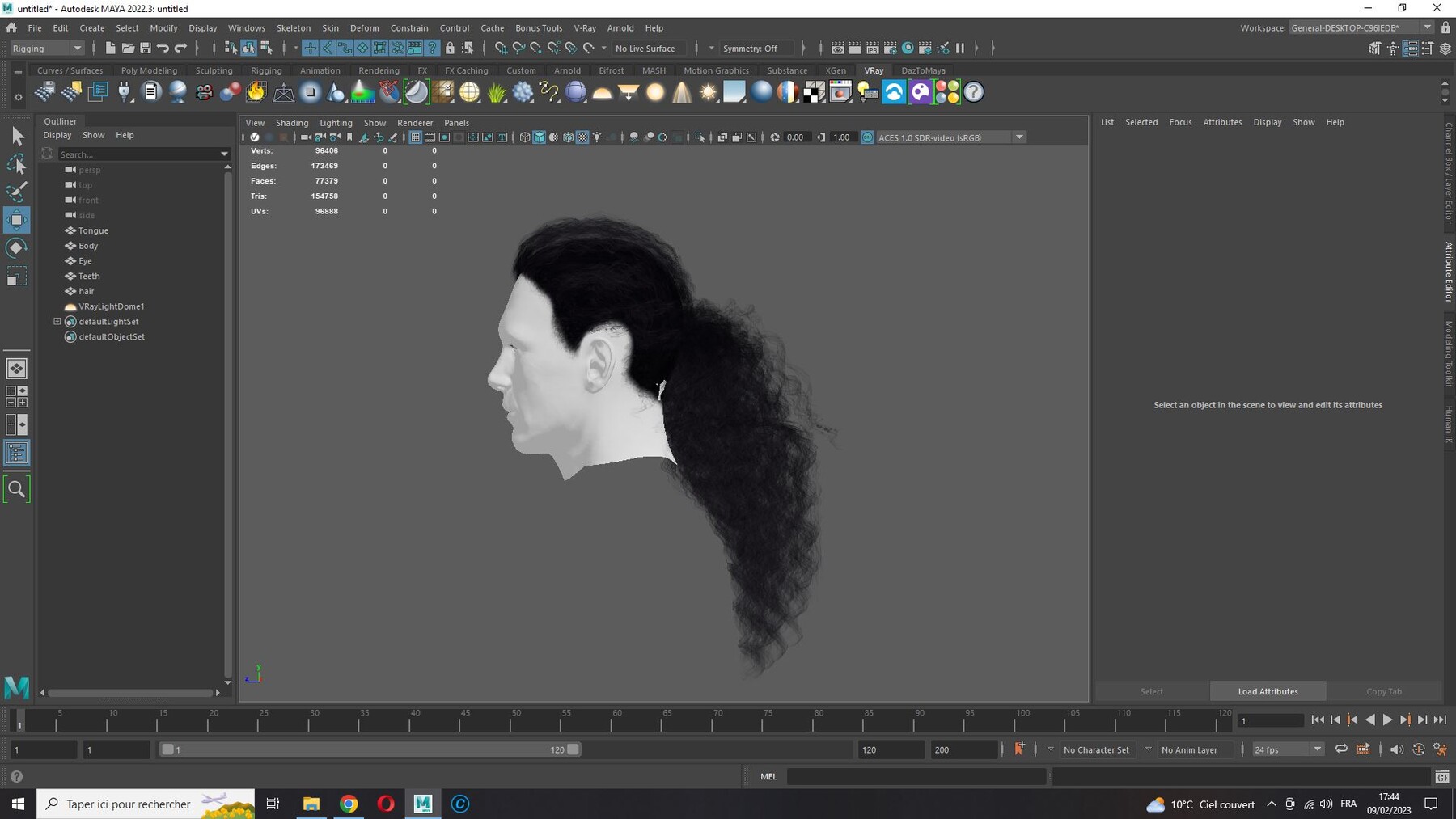The height and width of the screenshot is (819, 1456).
Task: Click the search magnifier icon in the sidebar
Action: (16, 489)
